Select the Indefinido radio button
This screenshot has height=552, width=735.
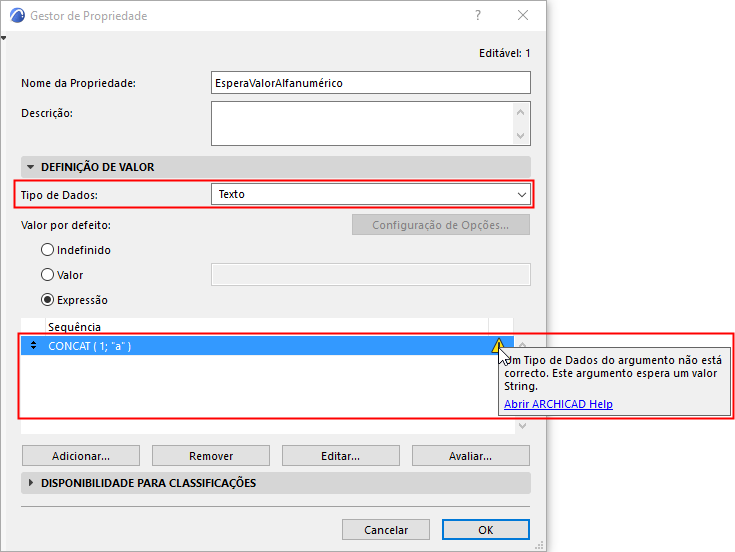(x=47, y=250)
